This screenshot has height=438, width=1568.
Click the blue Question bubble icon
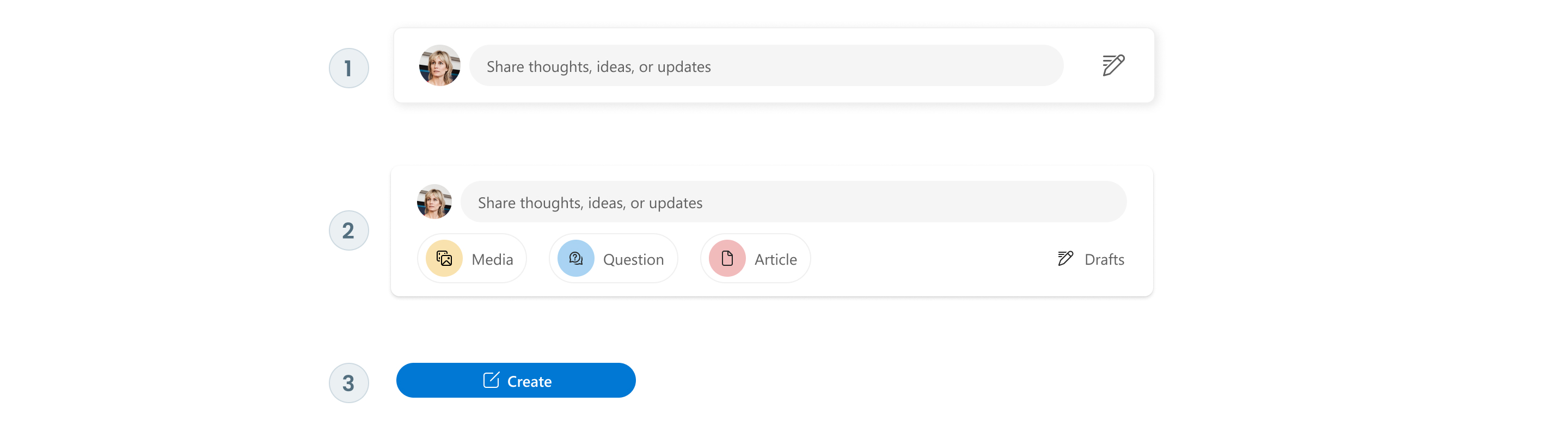(576, 258)
